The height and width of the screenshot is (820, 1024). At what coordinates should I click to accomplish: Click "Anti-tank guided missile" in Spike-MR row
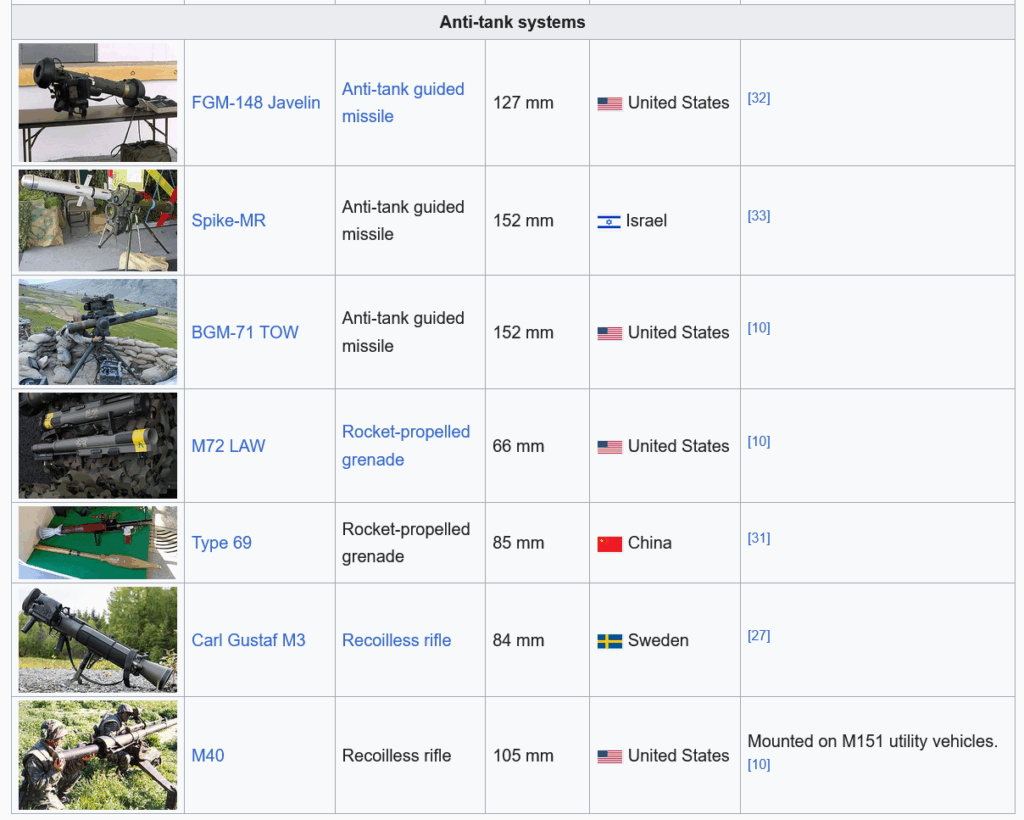[403, 221]
